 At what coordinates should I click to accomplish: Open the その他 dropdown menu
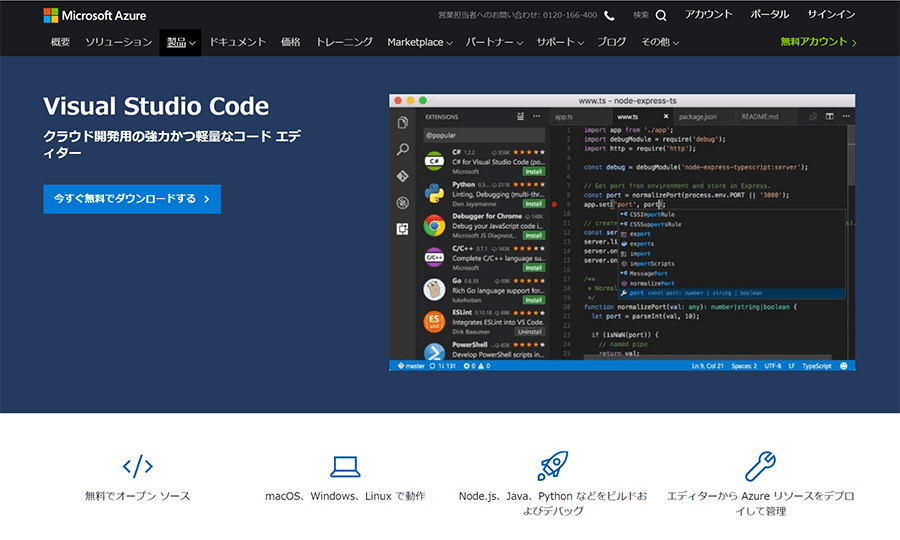point(660,42)
